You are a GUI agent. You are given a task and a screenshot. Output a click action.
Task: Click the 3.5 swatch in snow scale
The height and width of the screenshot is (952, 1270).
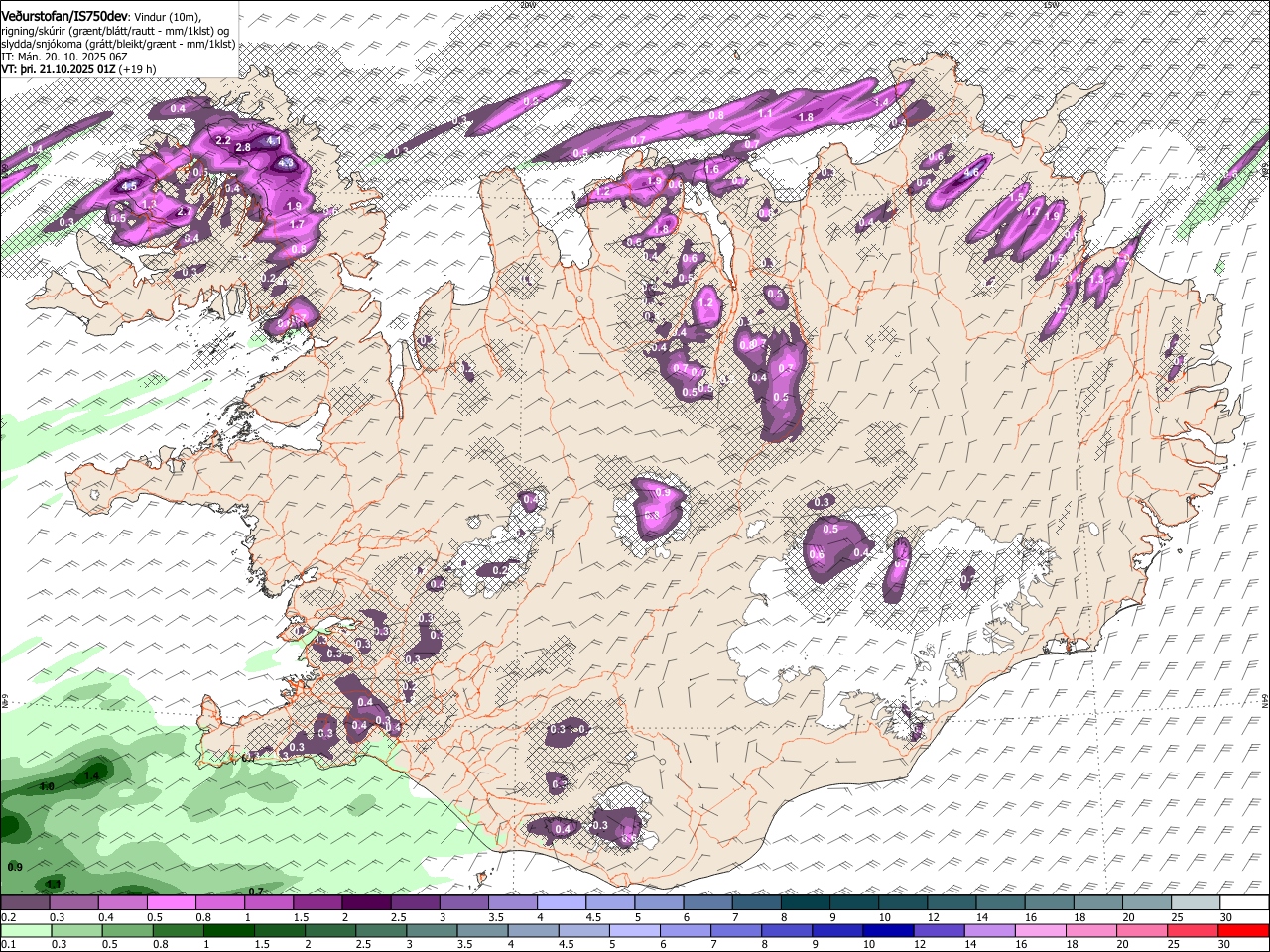pos(512,903)
